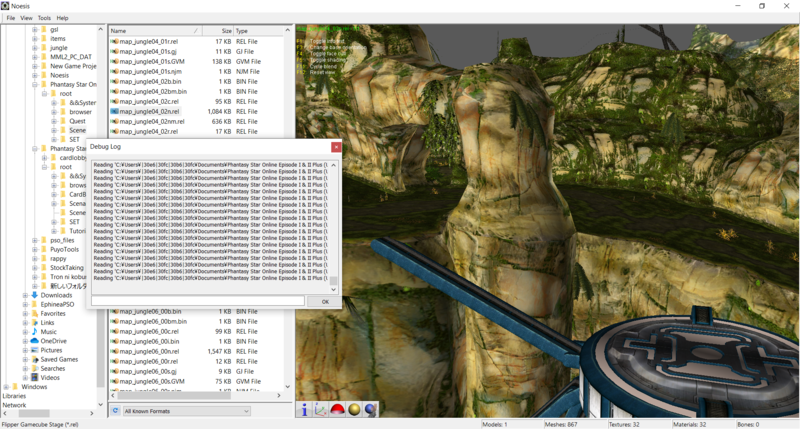Sort files by the Type column header
Screen dimensions: 800x429
[258, 31]
